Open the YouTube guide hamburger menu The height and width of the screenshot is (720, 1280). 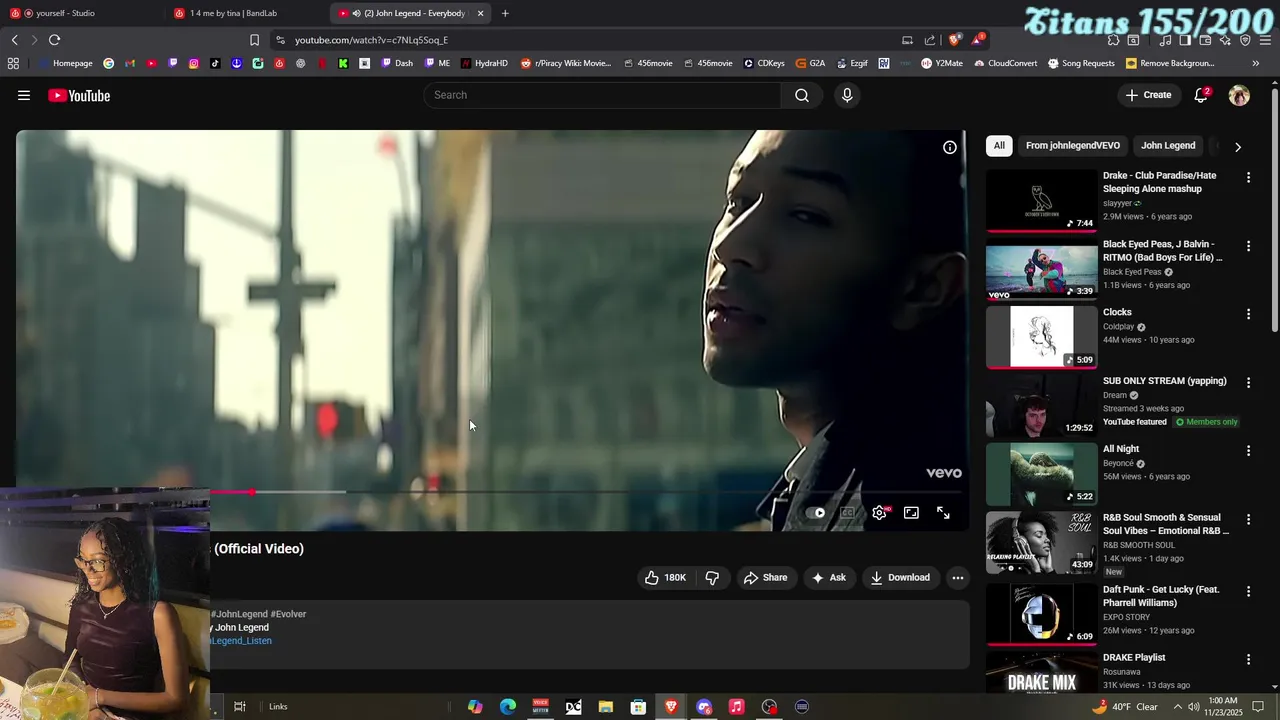(x=24, y=95)
